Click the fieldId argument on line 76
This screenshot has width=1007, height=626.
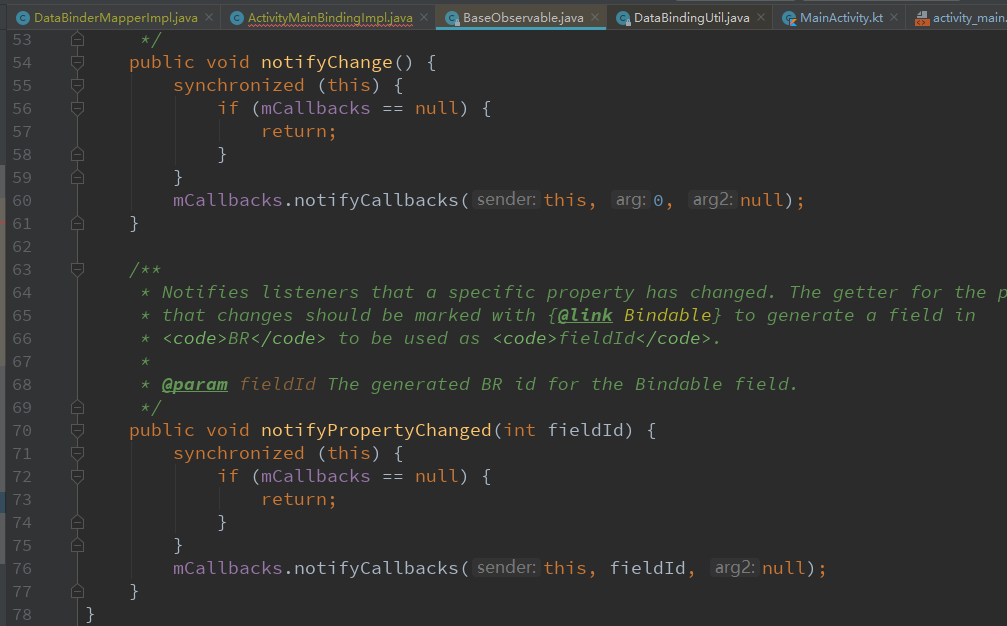click(x=647, y=568)
